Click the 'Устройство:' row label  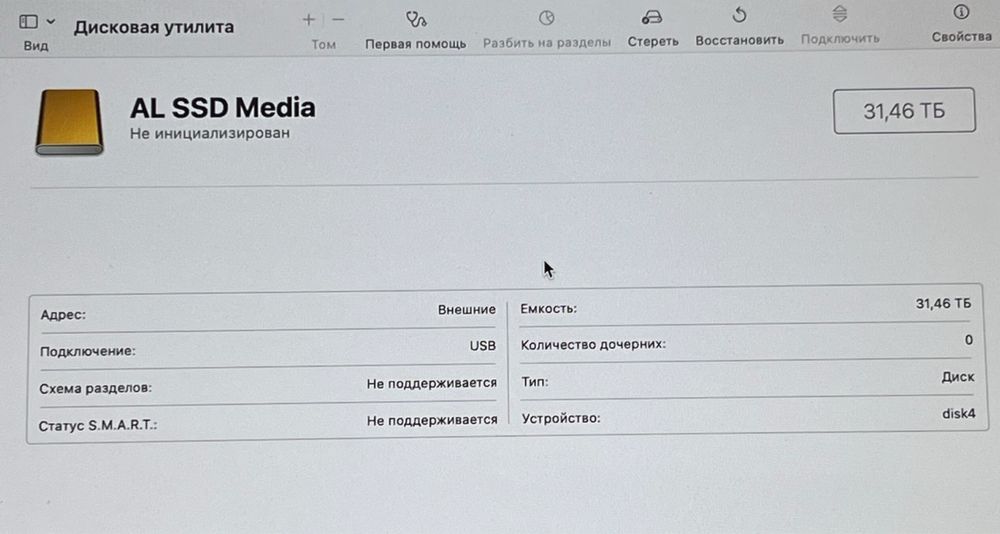click(x=561, y=419)
